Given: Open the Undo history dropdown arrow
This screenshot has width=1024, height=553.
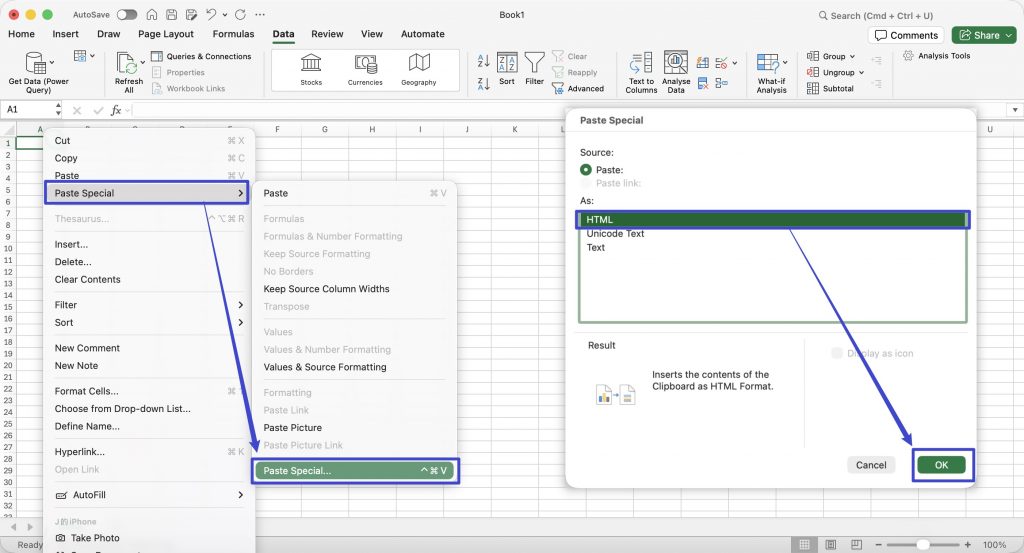Looking at the screenshot, I should (225, 14).
